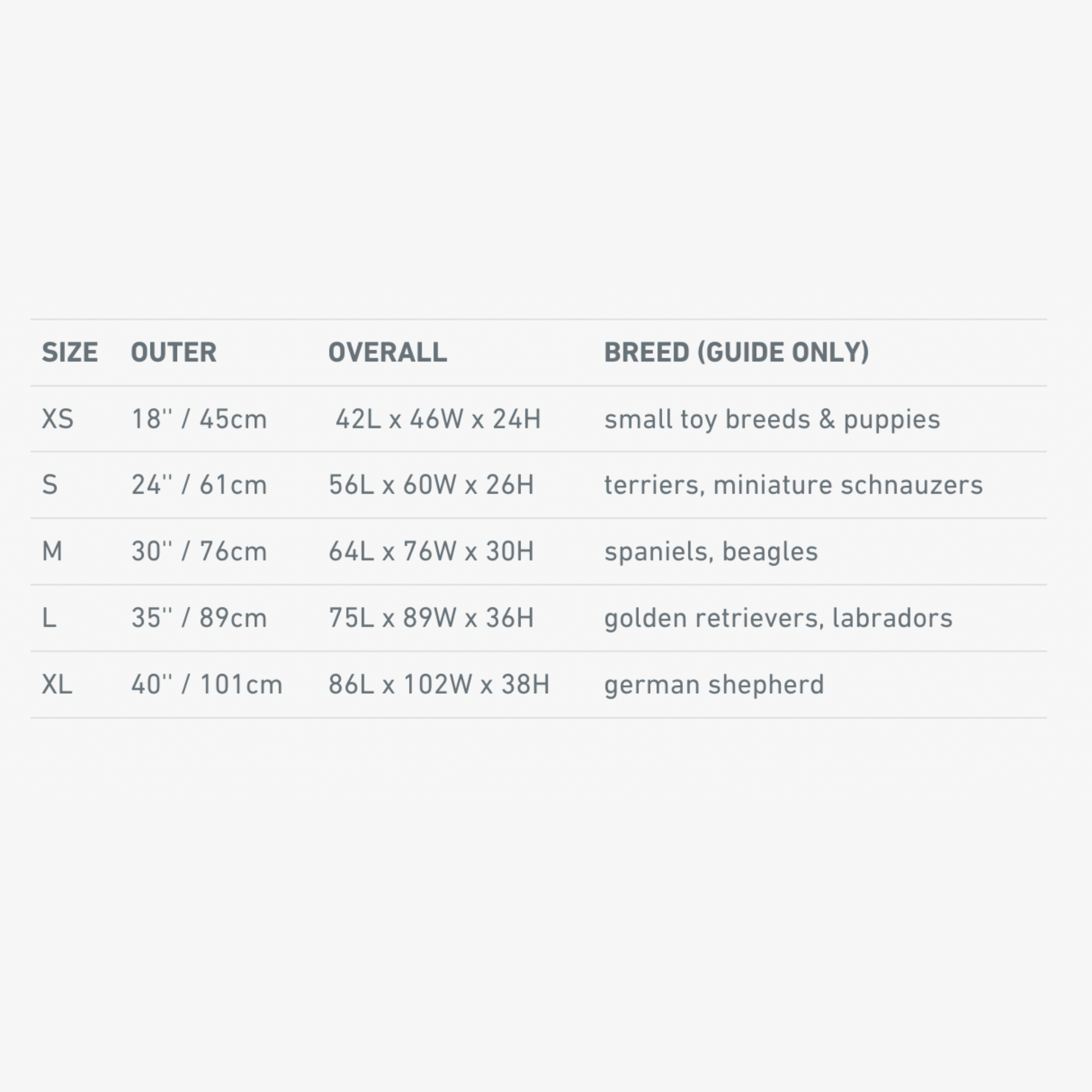Select the XS size row label
The width and height of the screenshot is (1092, 1092).
coord(58,419)
